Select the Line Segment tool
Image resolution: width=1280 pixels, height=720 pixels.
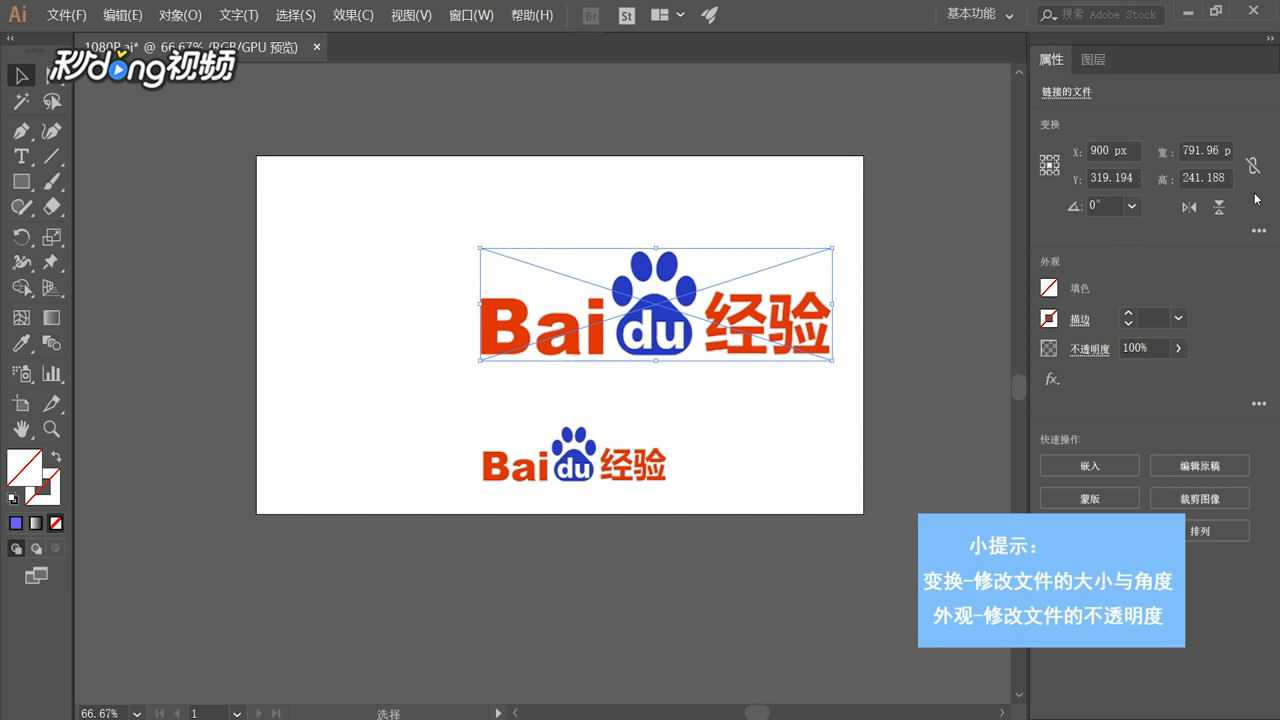coord(52,156)
